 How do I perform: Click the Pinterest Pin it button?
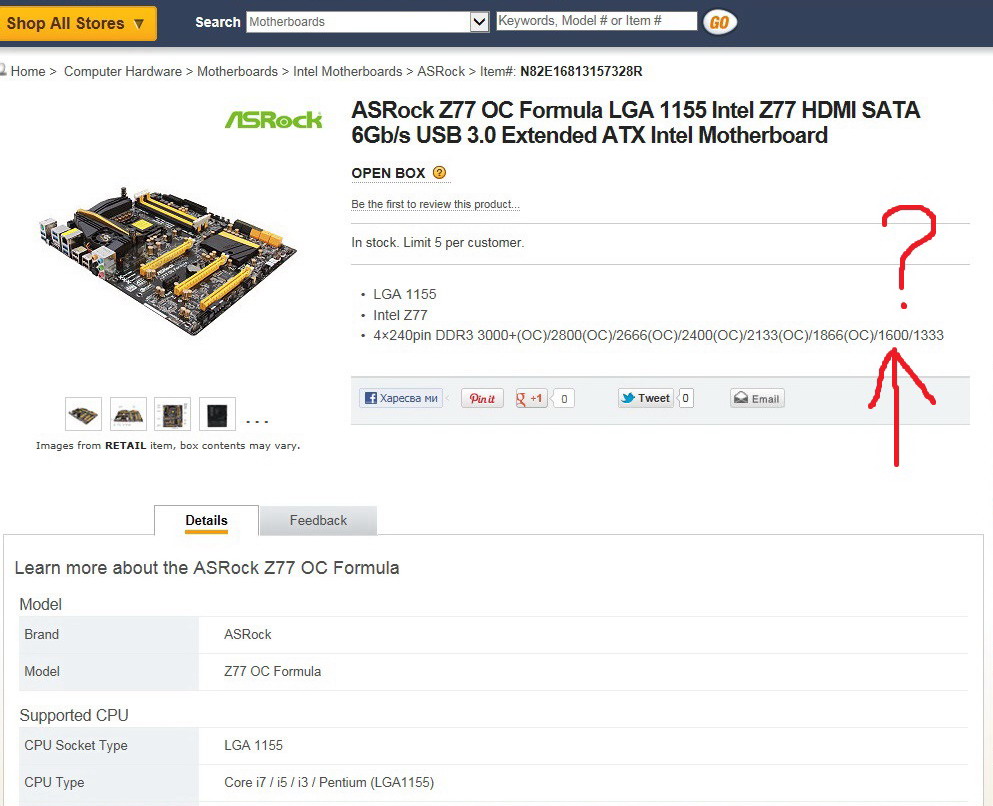click(x=482, y=398)
